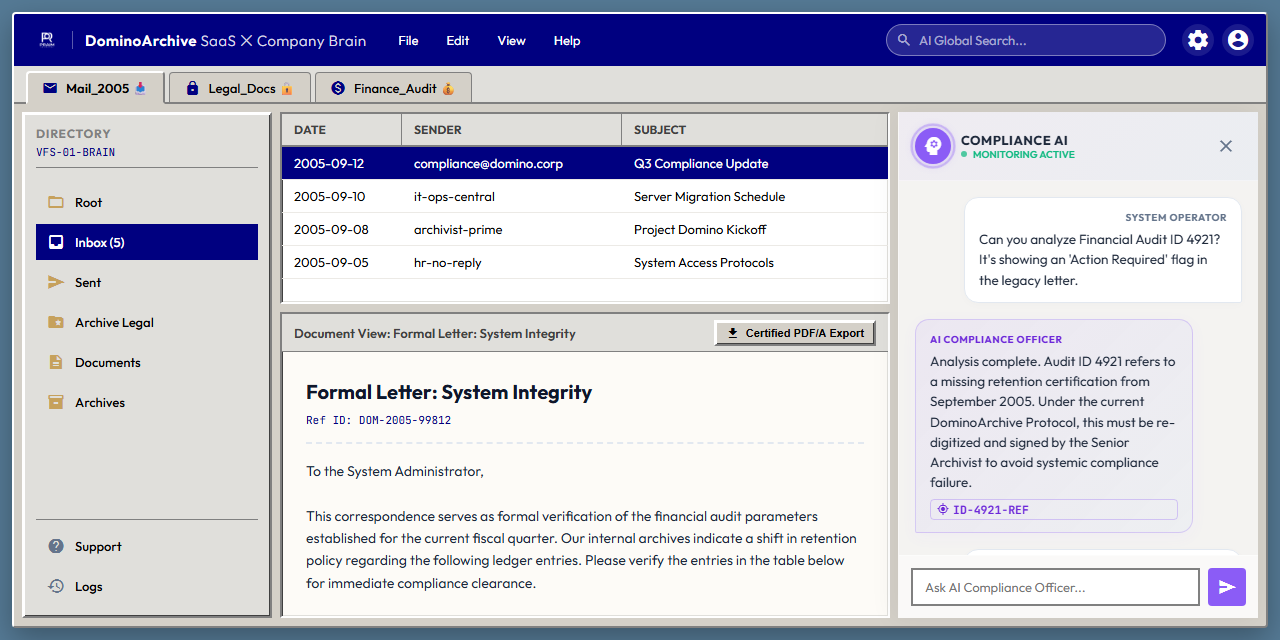Click the Ask AI Compliance Officer input
1280x640 pixels.
[1055, 587]
